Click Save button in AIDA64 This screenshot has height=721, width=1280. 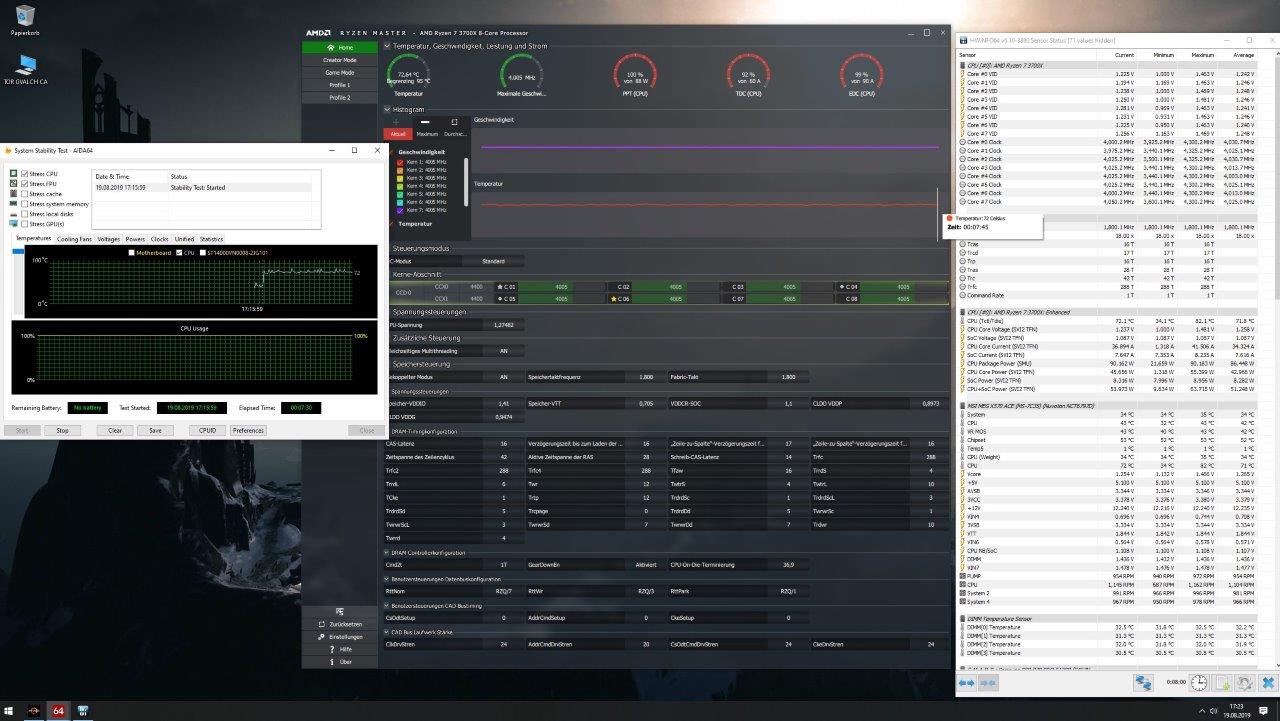[x=155, y=430]
